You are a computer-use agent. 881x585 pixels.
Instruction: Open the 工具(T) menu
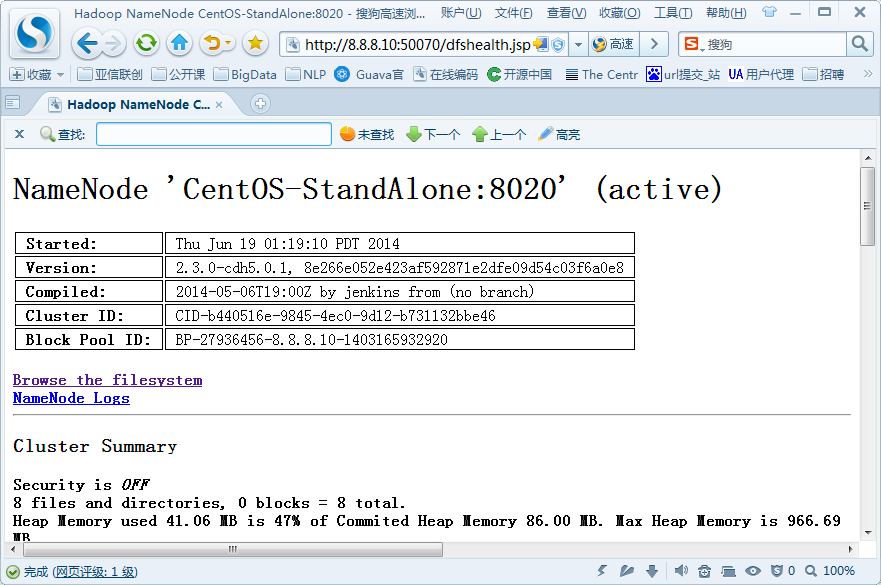point(673,13)
